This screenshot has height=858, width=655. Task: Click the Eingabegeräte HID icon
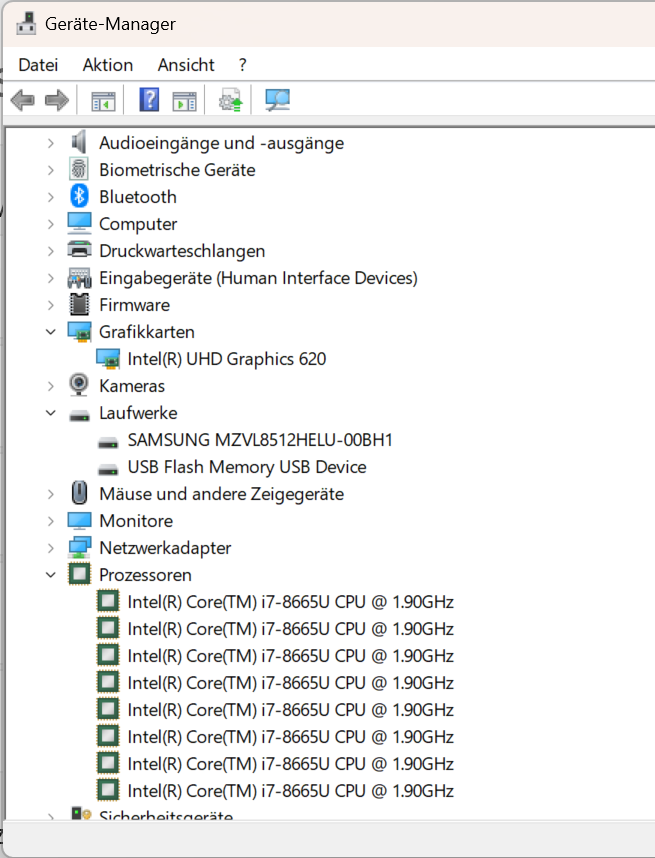pos(79,277)
